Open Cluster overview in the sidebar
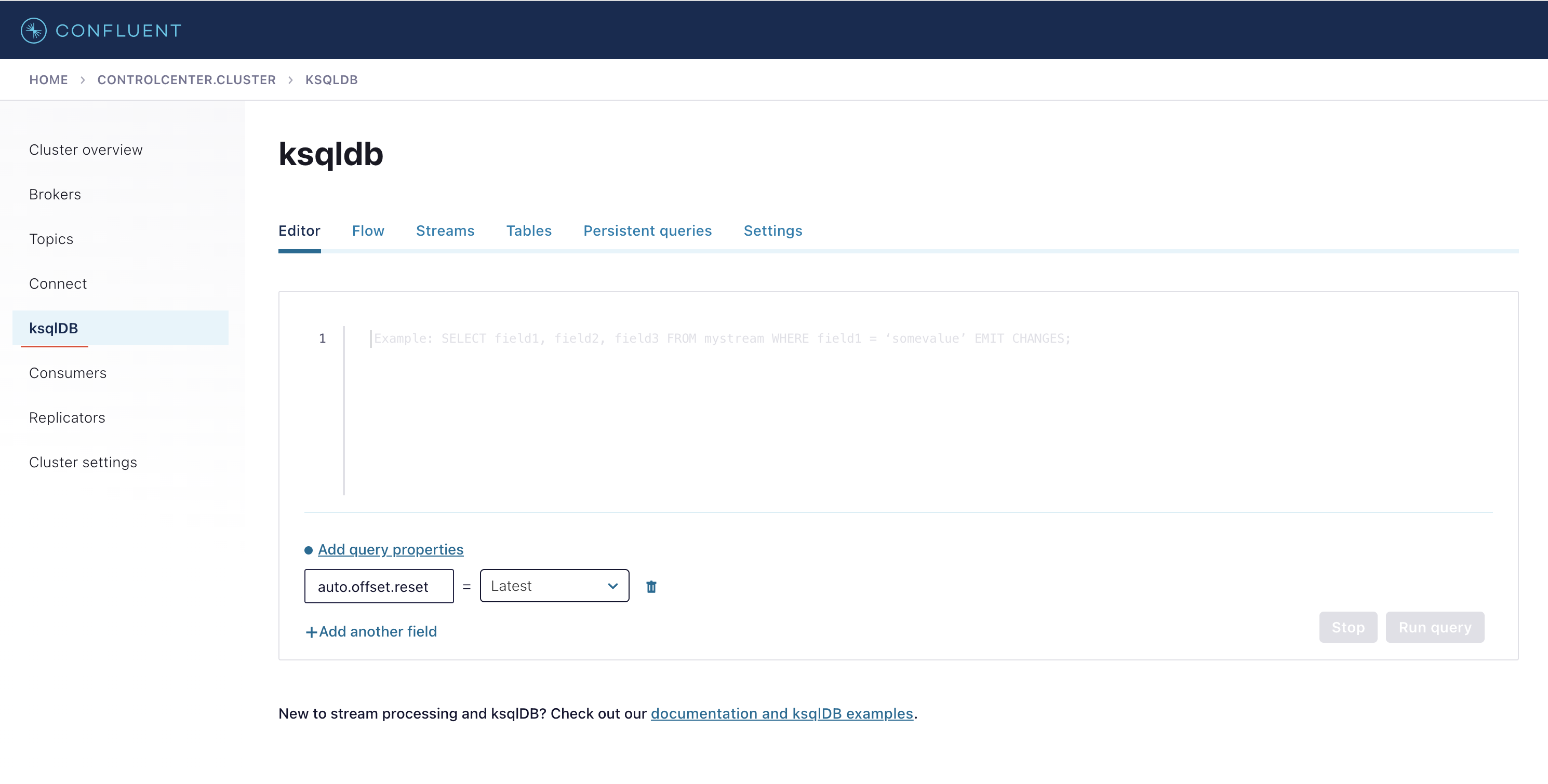This screenshot has width=1548, height=784. pos(86,150)
